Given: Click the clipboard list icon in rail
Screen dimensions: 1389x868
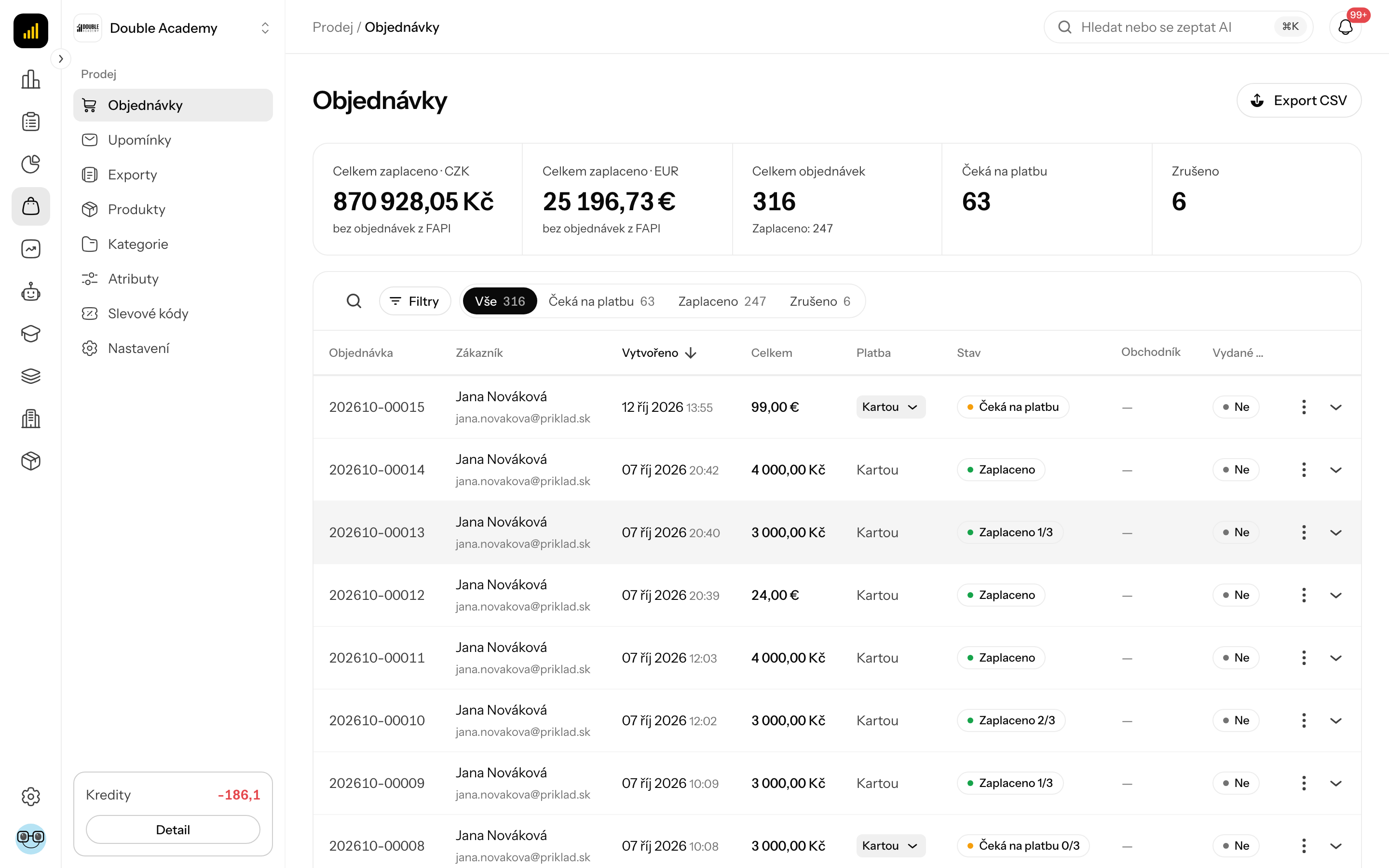Looking at the screenshot, I should [x=30, y=122].
